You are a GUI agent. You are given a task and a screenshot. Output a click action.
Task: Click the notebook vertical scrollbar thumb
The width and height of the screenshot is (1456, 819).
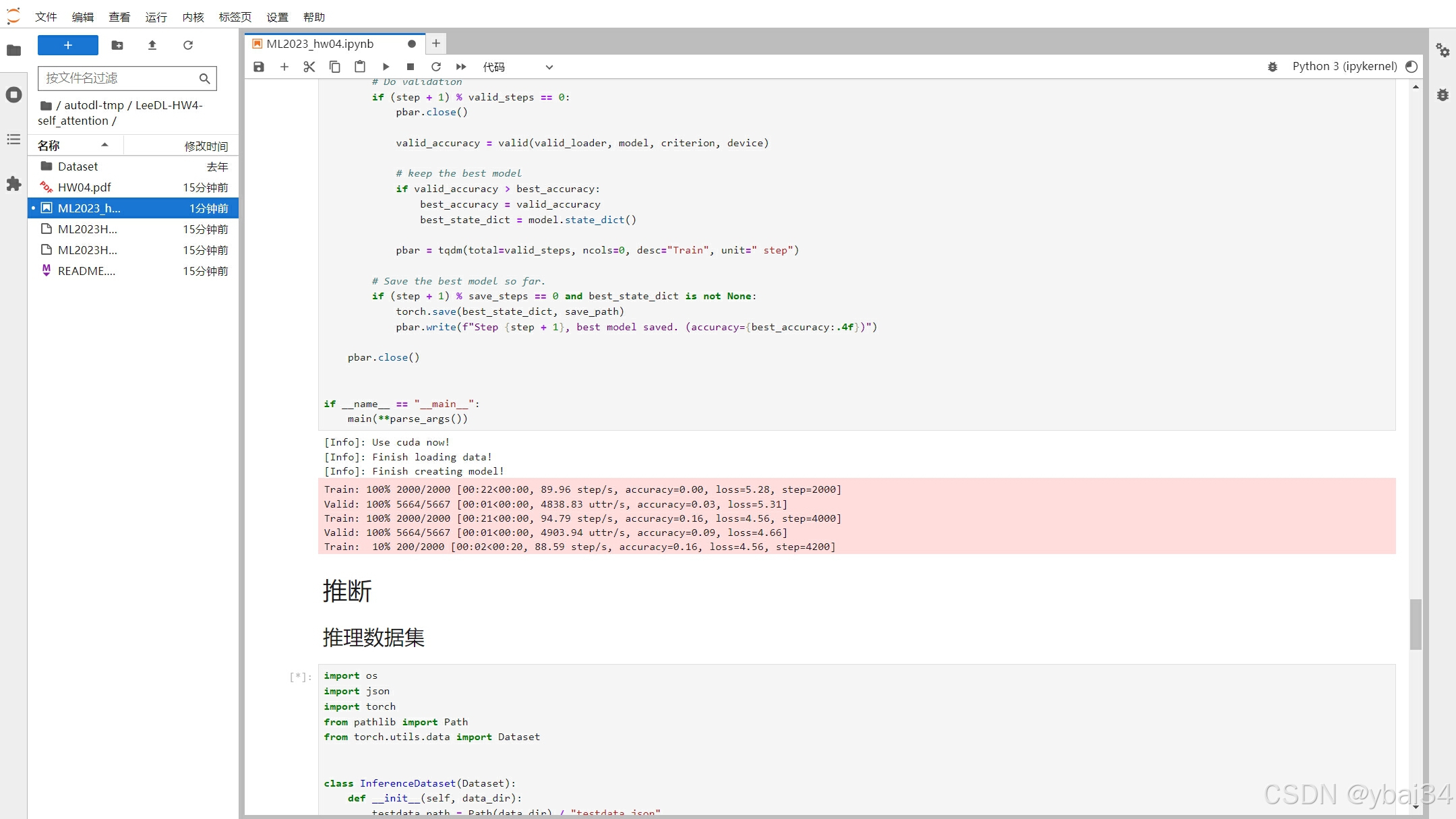[x=1416, y=624]
